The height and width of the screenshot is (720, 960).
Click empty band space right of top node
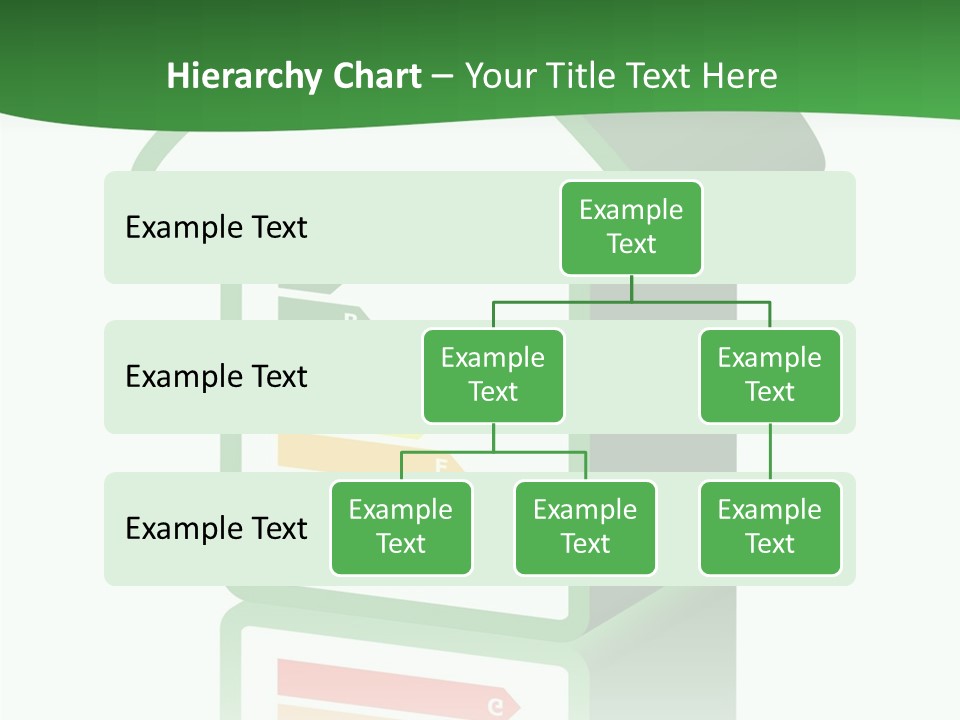click(780, 228)
